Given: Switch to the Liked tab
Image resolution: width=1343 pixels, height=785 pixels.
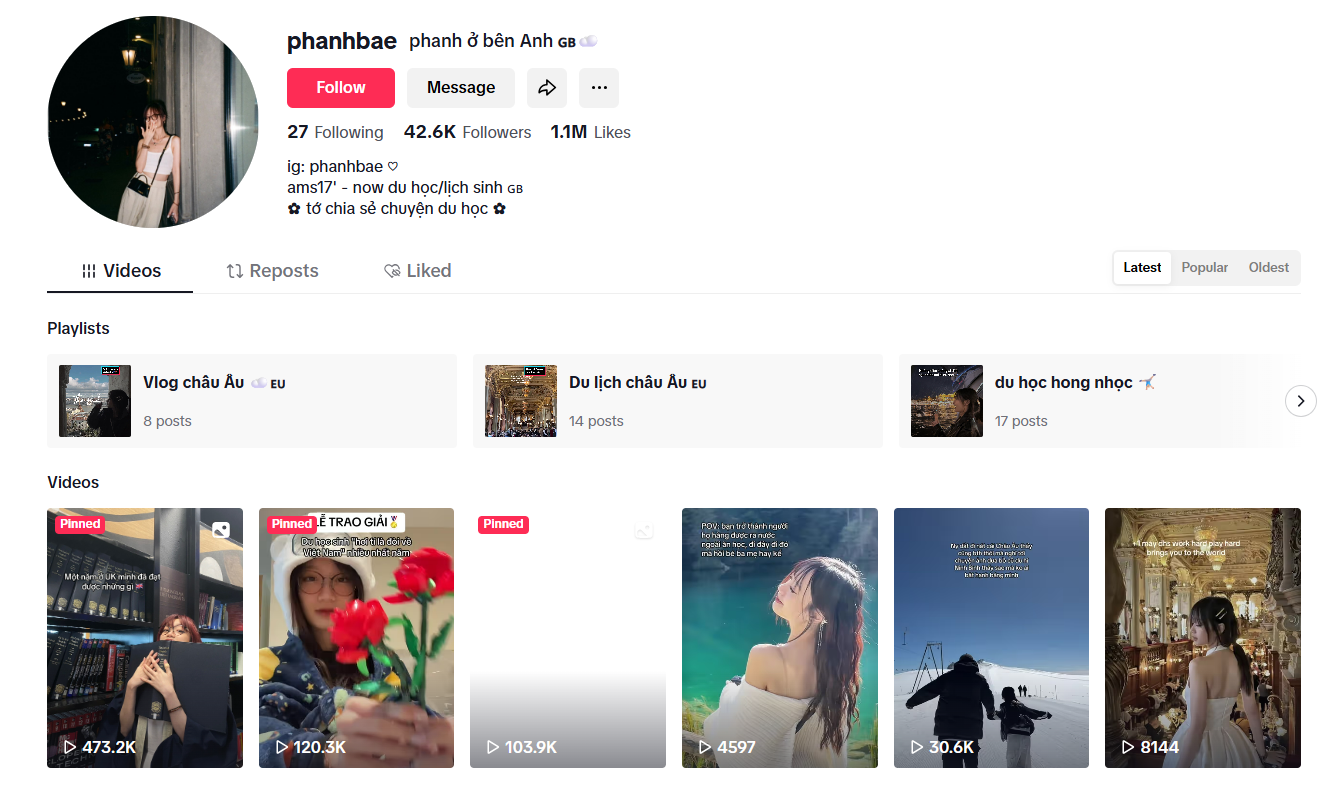Looking at the screenshot, I should point(418,271).
